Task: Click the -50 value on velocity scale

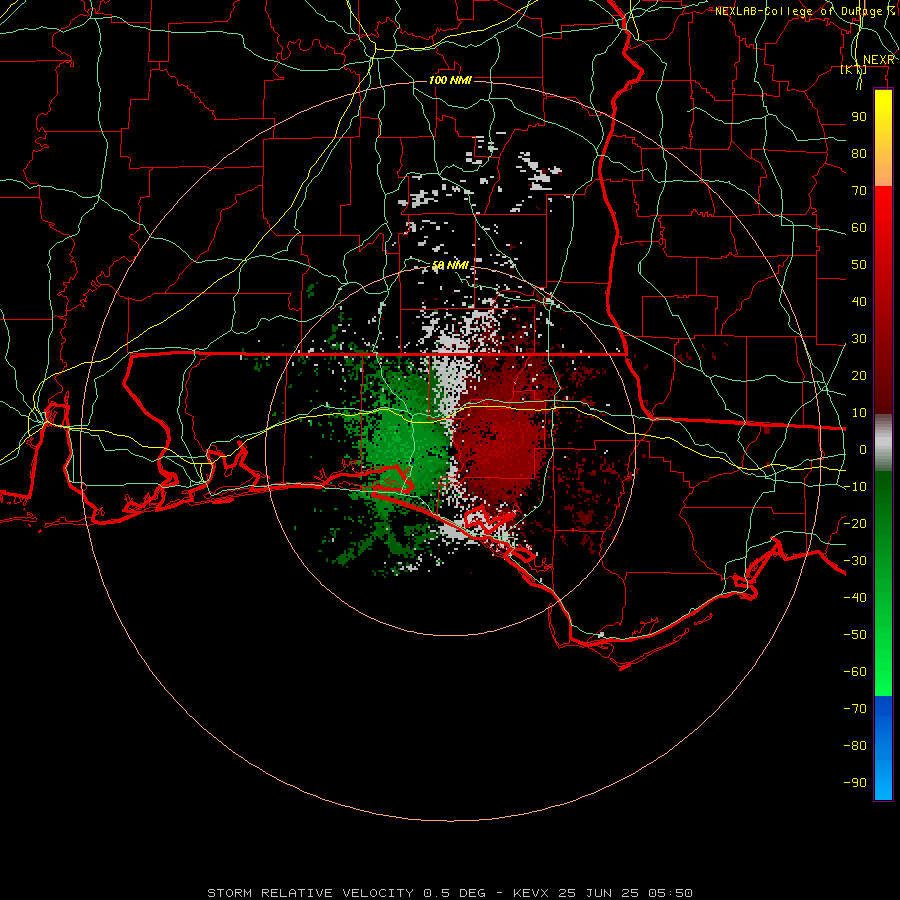Action: pos(855,635)
